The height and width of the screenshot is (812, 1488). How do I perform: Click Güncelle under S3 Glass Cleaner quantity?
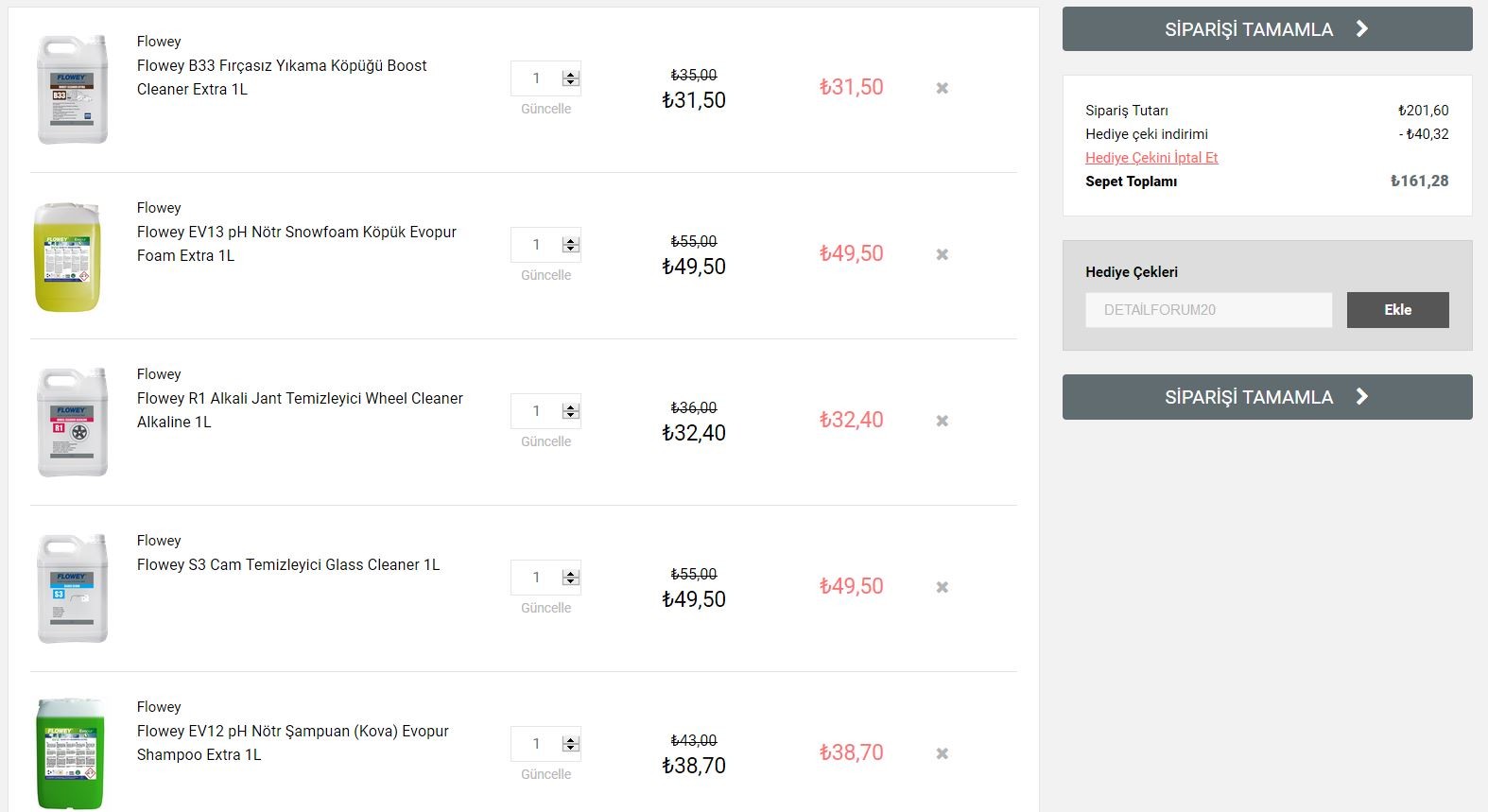[x=545, y=608]
